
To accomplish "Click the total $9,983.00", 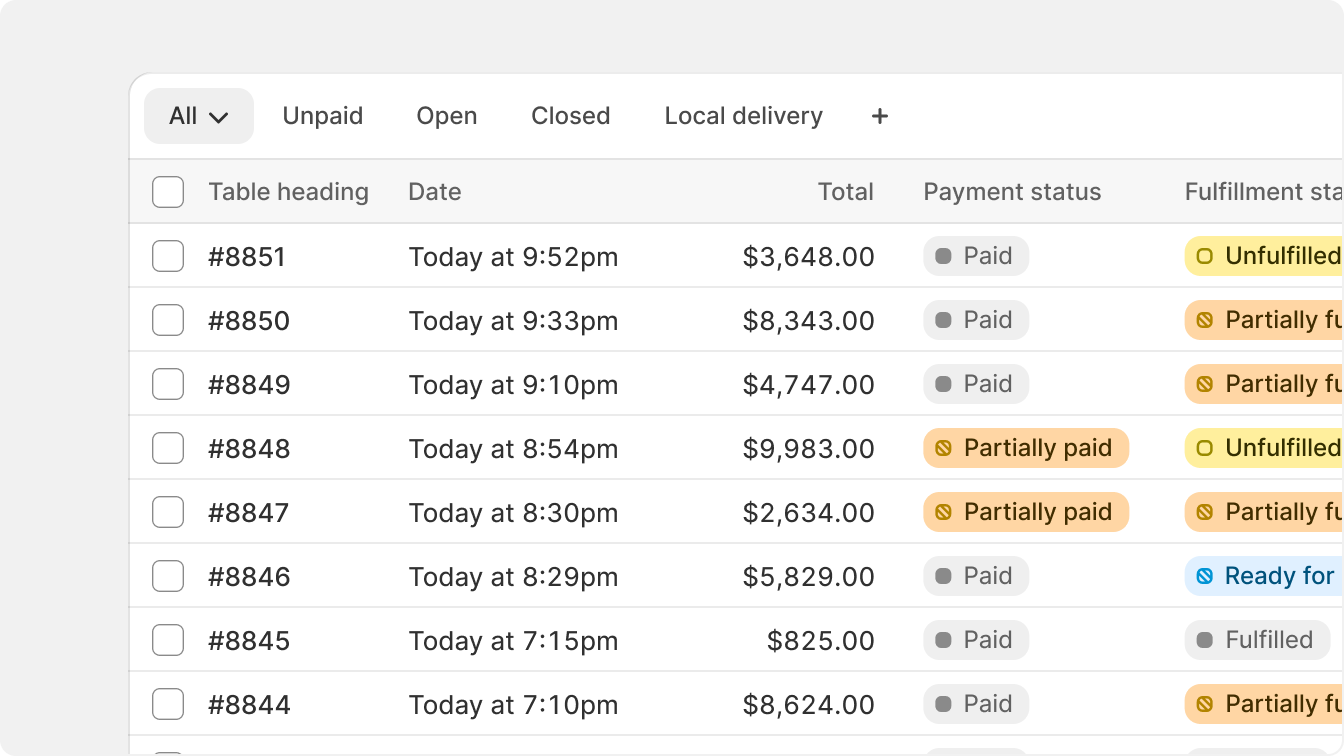I will click(809, 449).
